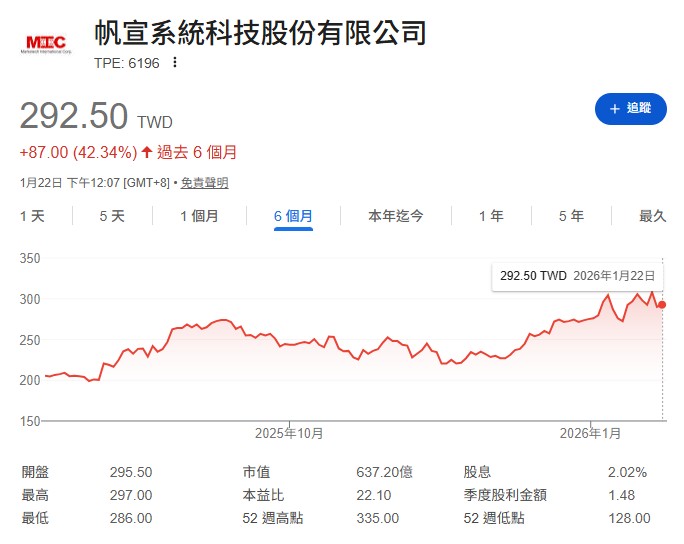This screenshot has height=544, width=684.
Task: Choose the 最久 max range tab
Action: point(653,216)
